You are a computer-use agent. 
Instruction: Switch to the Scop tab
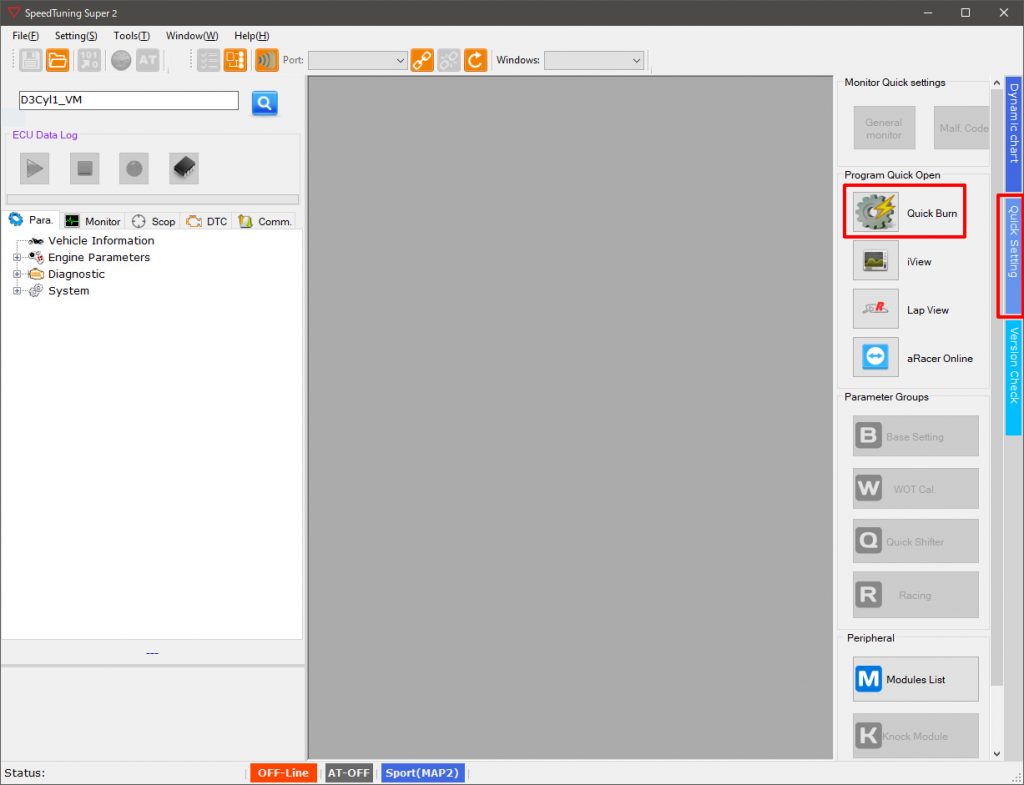click(153, 221)
